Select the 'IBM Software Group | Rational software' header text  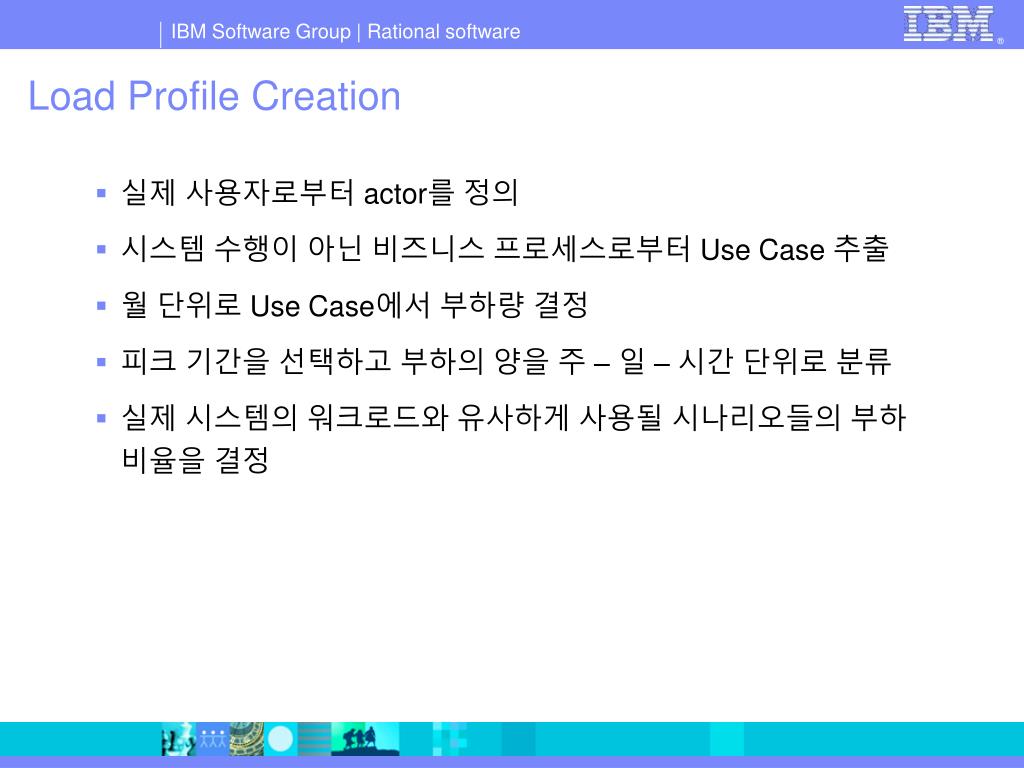345,31
